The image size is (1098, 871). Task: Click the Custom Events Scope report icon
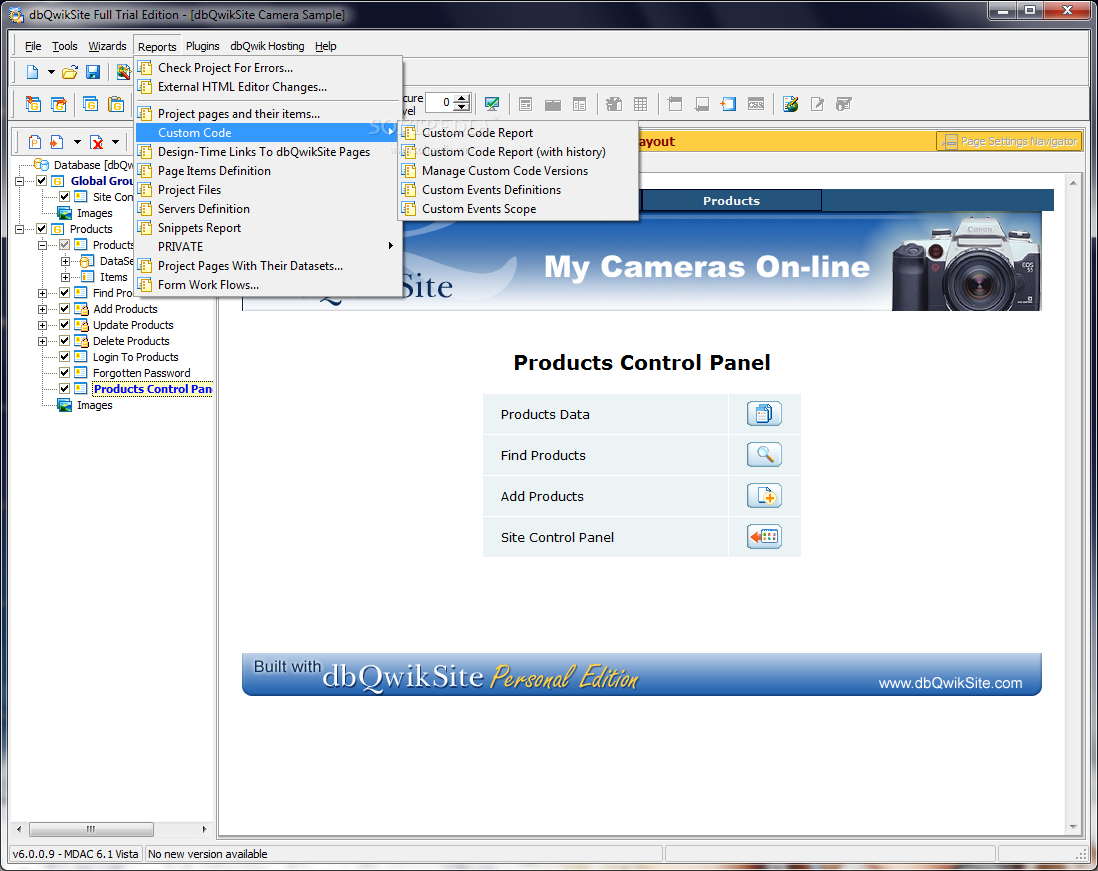pyautogui.click(x=409, y=209)
